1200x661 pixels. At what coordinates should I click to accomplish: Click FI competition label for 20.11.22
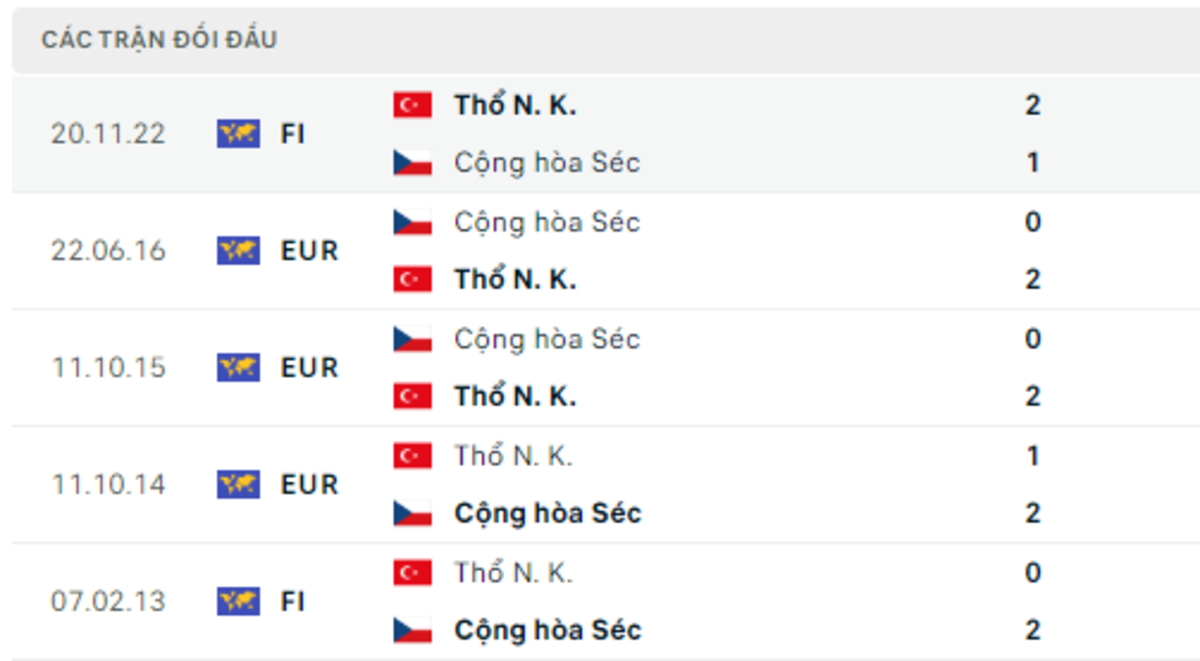click(292, 134)
